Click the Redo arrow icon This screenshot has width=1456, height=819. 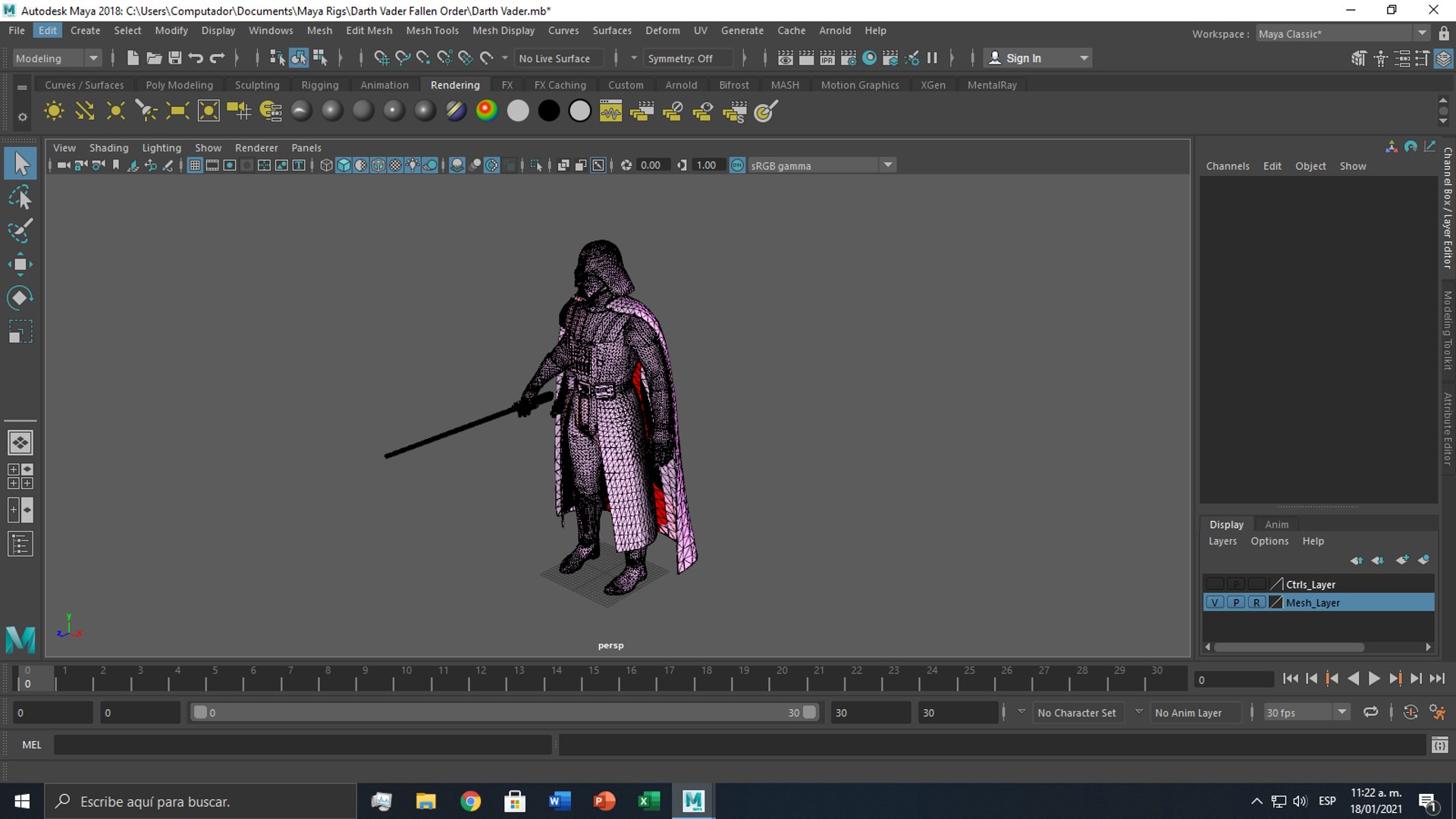tap(217, 58)
